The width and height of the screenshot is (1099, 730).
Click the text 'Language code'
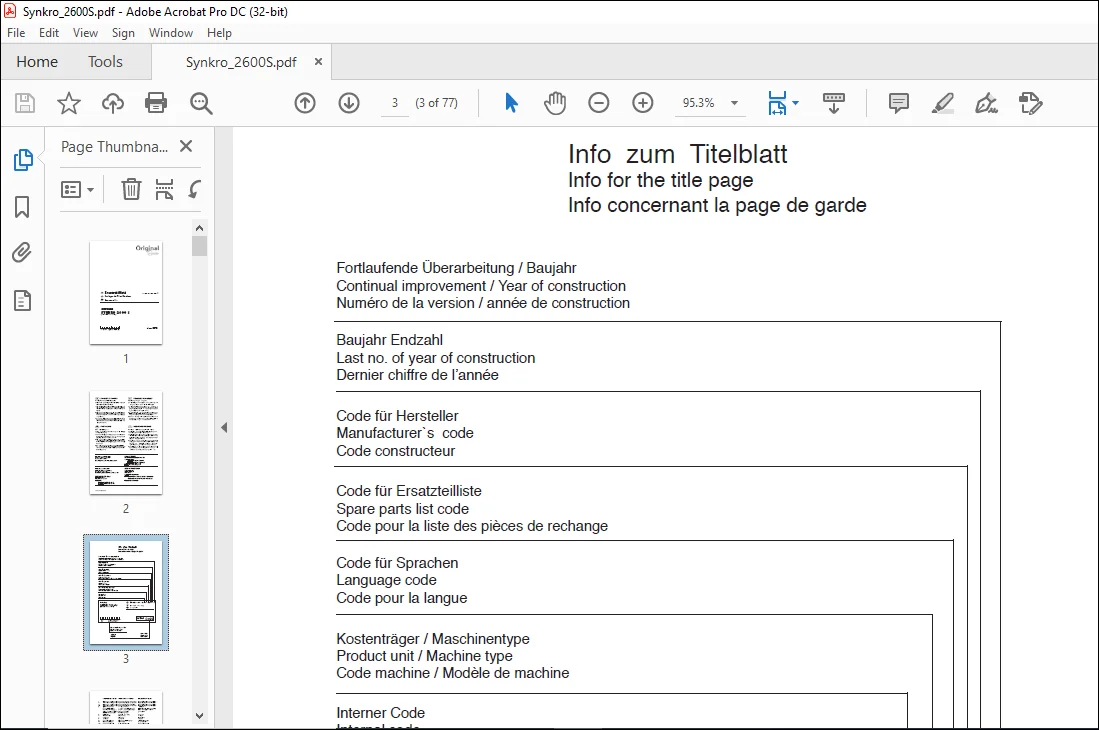point(386,580)
